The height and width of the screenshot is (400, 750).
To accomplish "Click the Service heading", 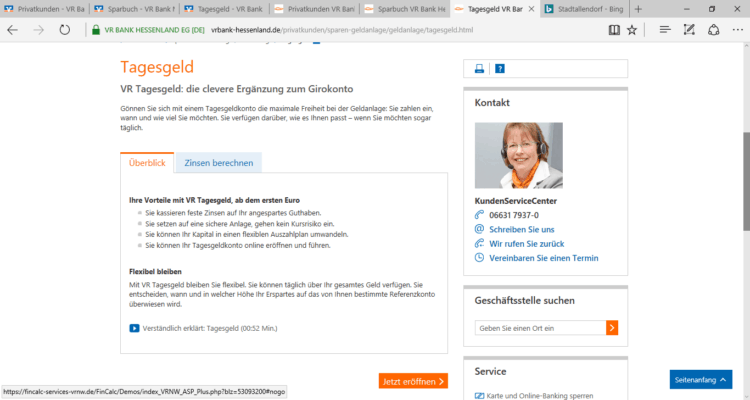I will click(x=490, y=371).
